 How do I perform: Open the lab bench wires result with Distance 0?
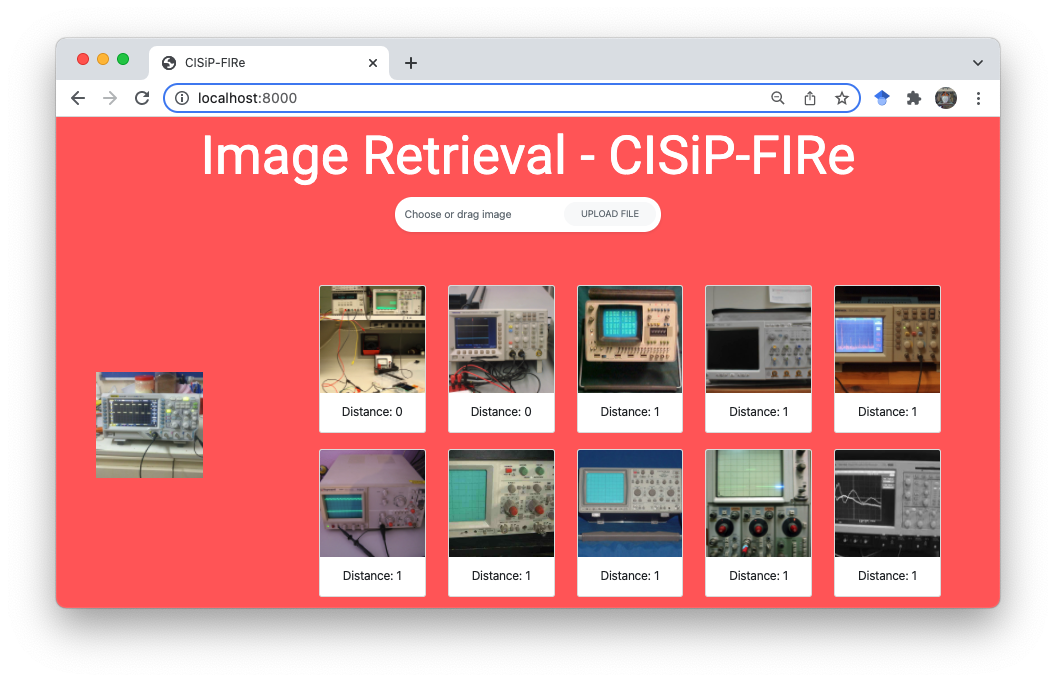point(372,359)
